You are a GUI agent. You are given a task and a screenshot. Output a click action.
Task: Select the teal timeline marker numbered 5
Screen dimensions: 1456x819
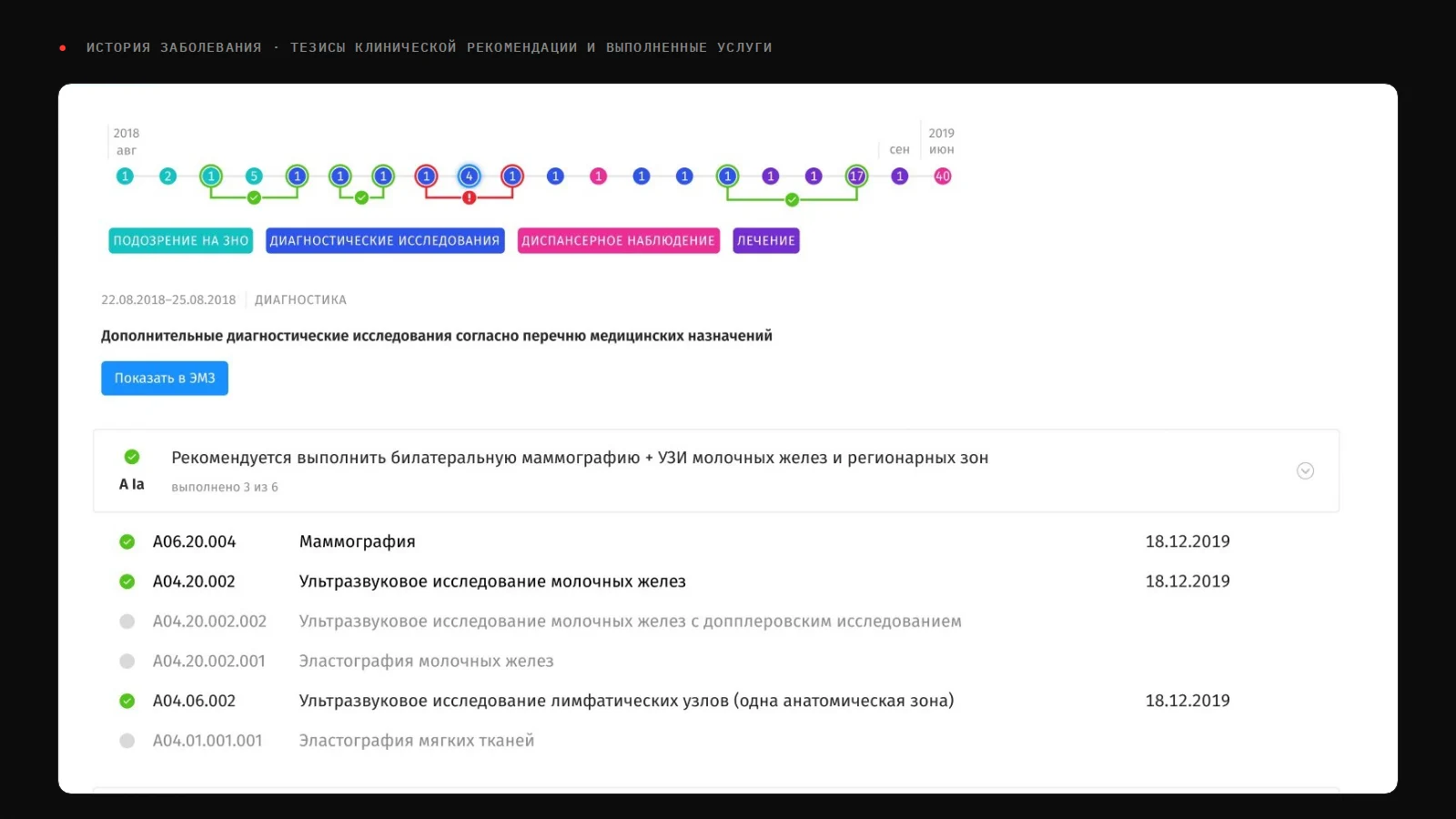click(254, 177)
